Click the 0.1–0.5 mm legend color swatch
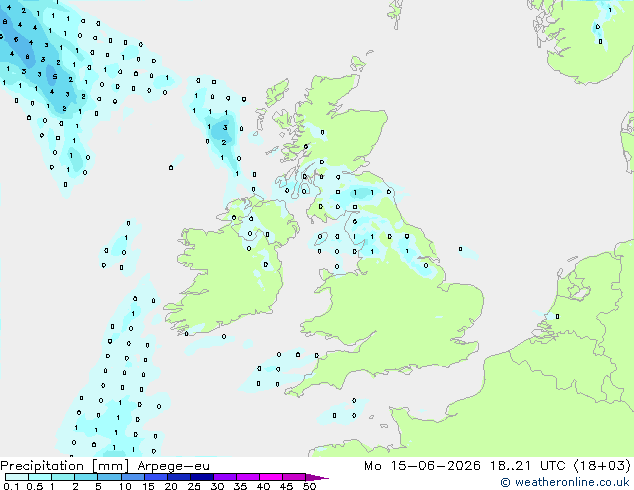 pyautogui.click(x=17, y=477)
